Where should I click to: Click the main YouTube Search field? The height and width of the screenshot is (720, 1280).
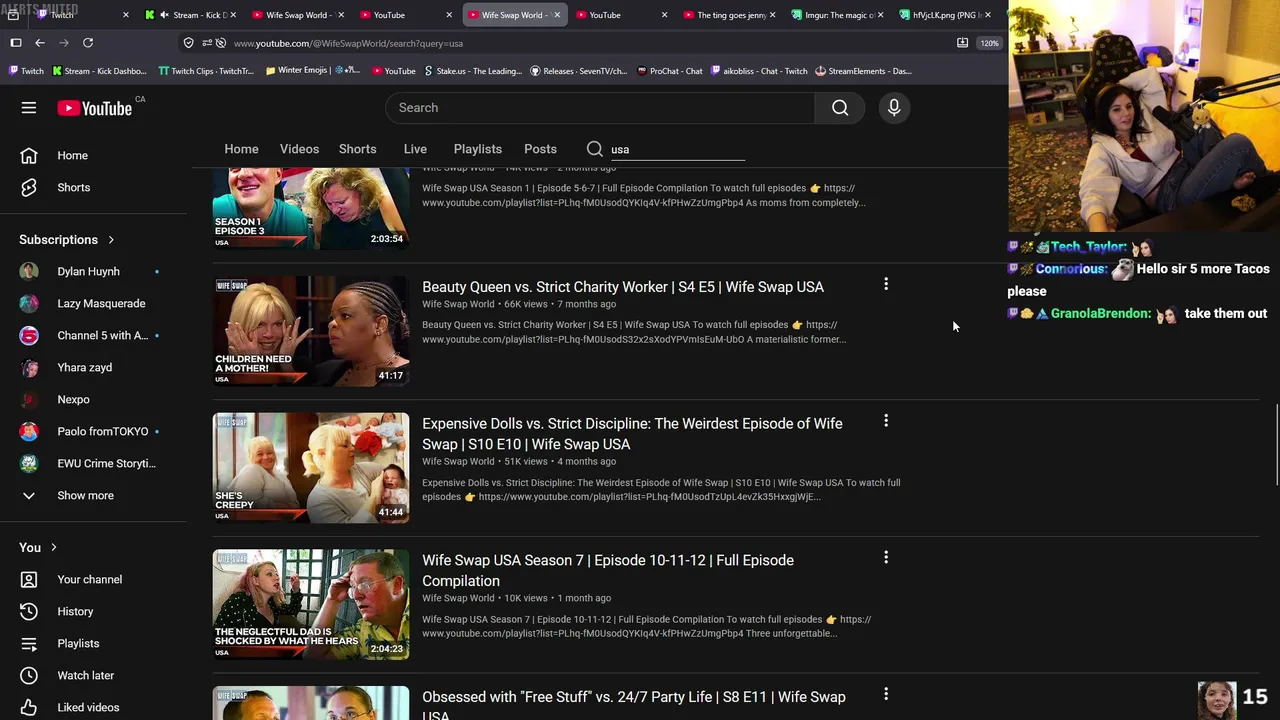(600, 108)
